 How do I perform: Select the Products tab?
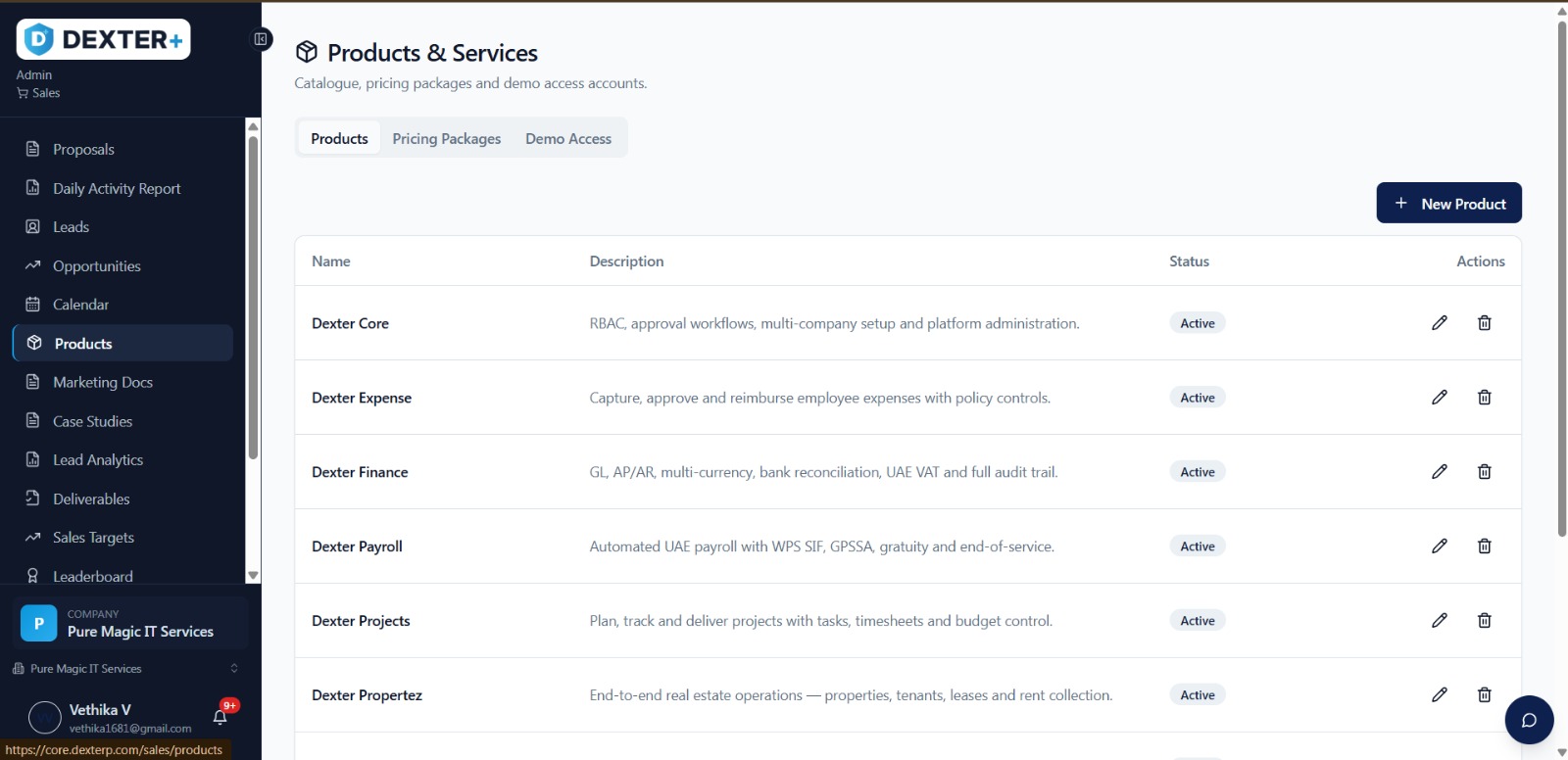(x=339, y=139)
